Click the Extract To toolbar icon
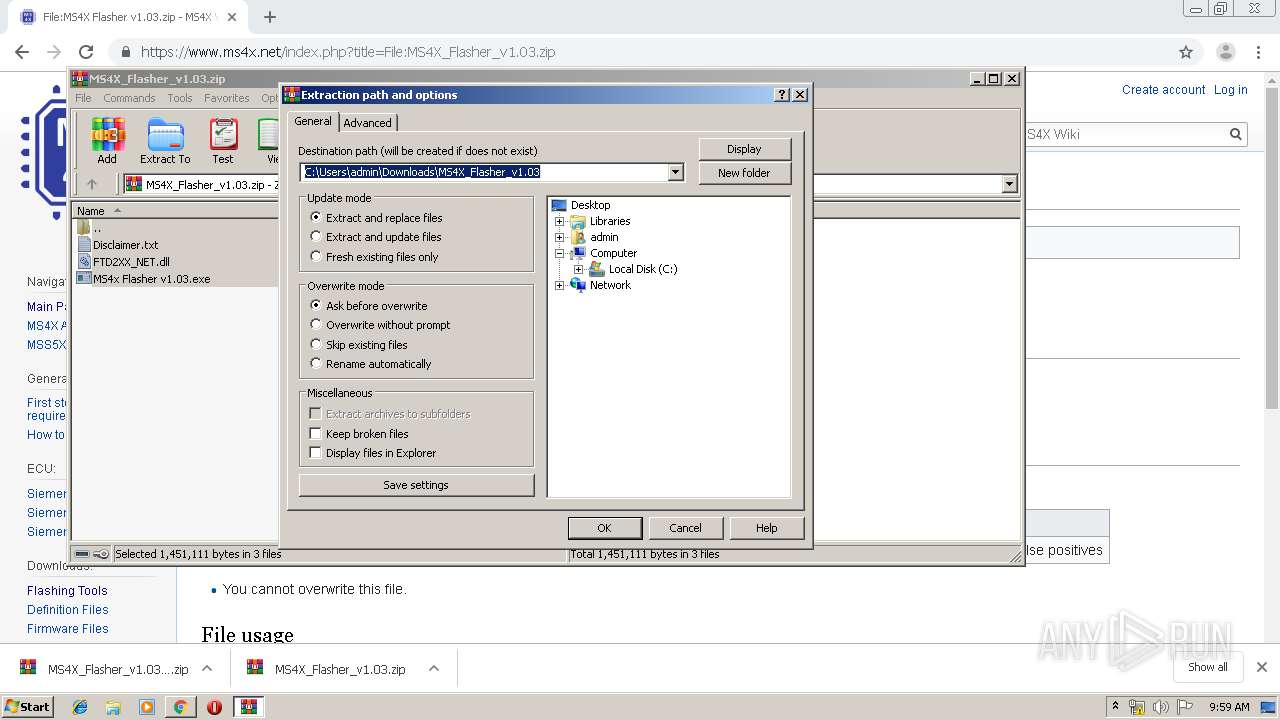The height and width of the screenshot is (720, 1280). pyautogui.click(x=165, y=141)
